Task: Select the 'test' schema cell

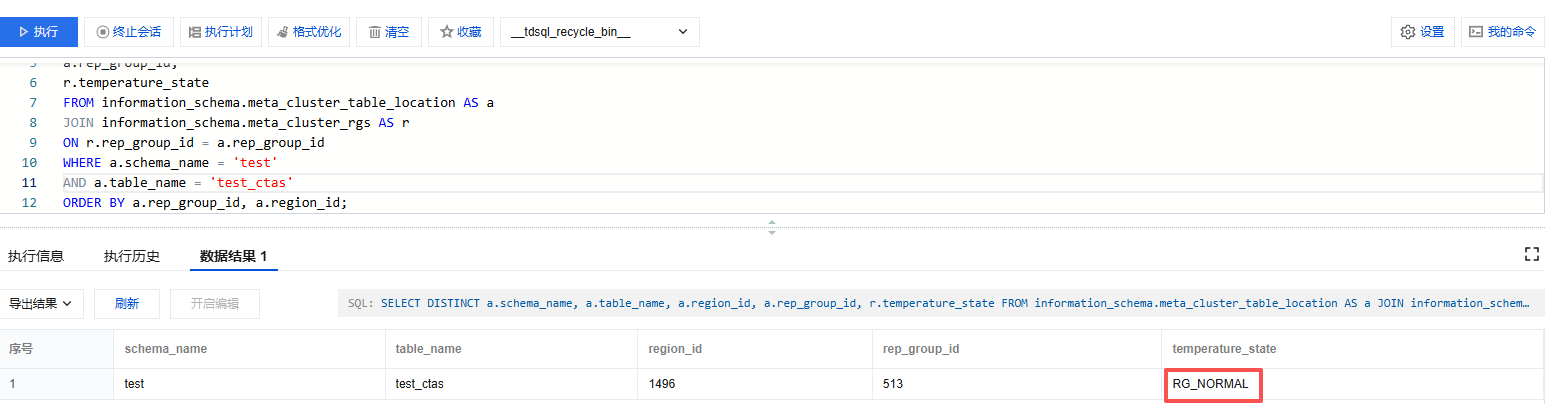Action: (248, 384)
